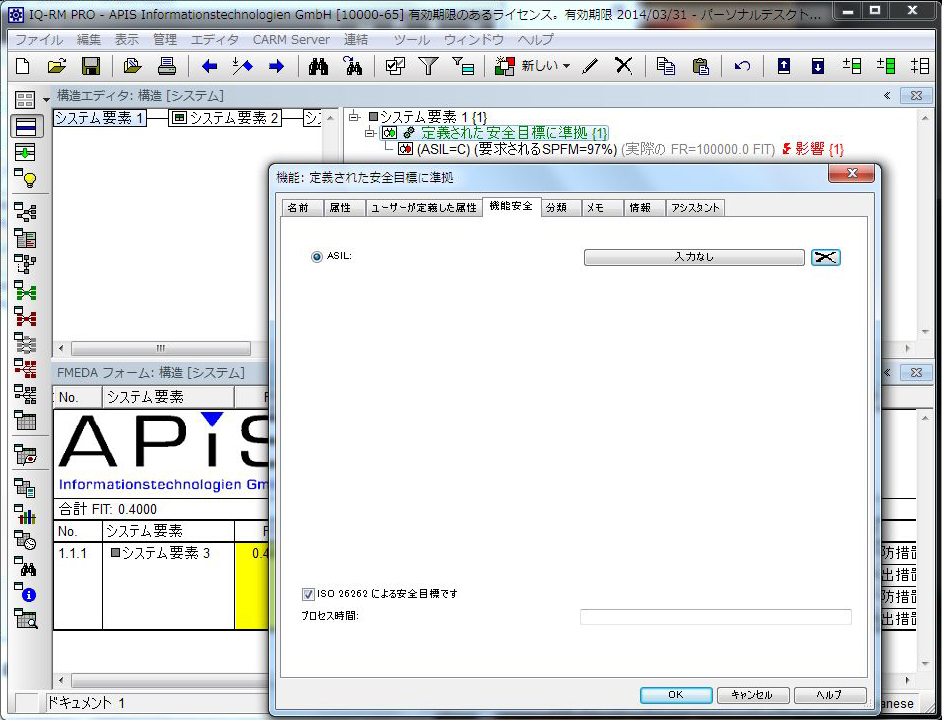942x720 pixels.
Task: Paste using the clipboard toolbar icon
Action: tap(700, 66)
